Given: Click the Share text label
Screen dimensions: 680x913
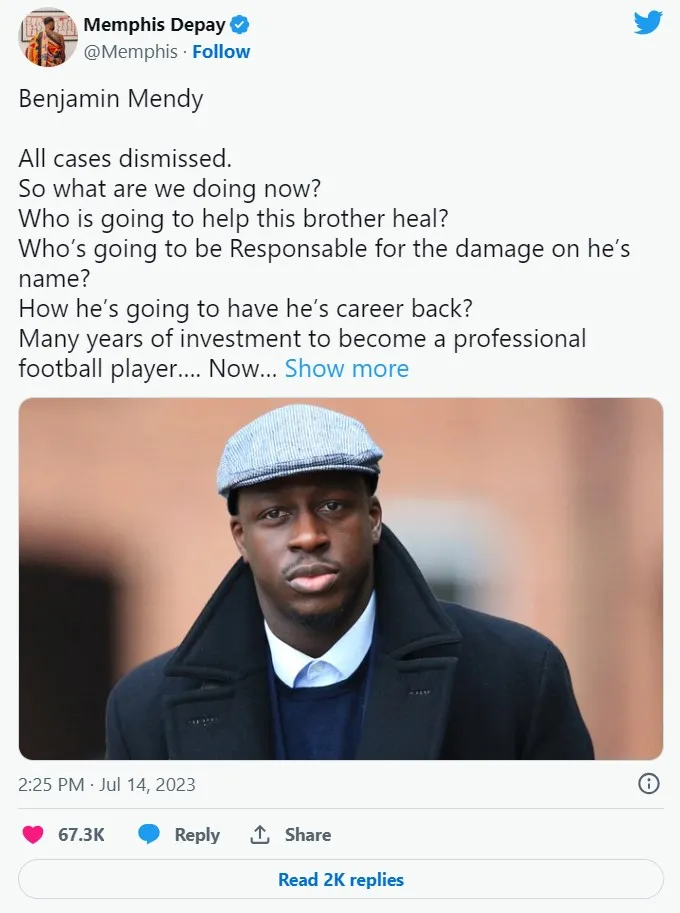Looking at the screenshot, I should [308, 835].
